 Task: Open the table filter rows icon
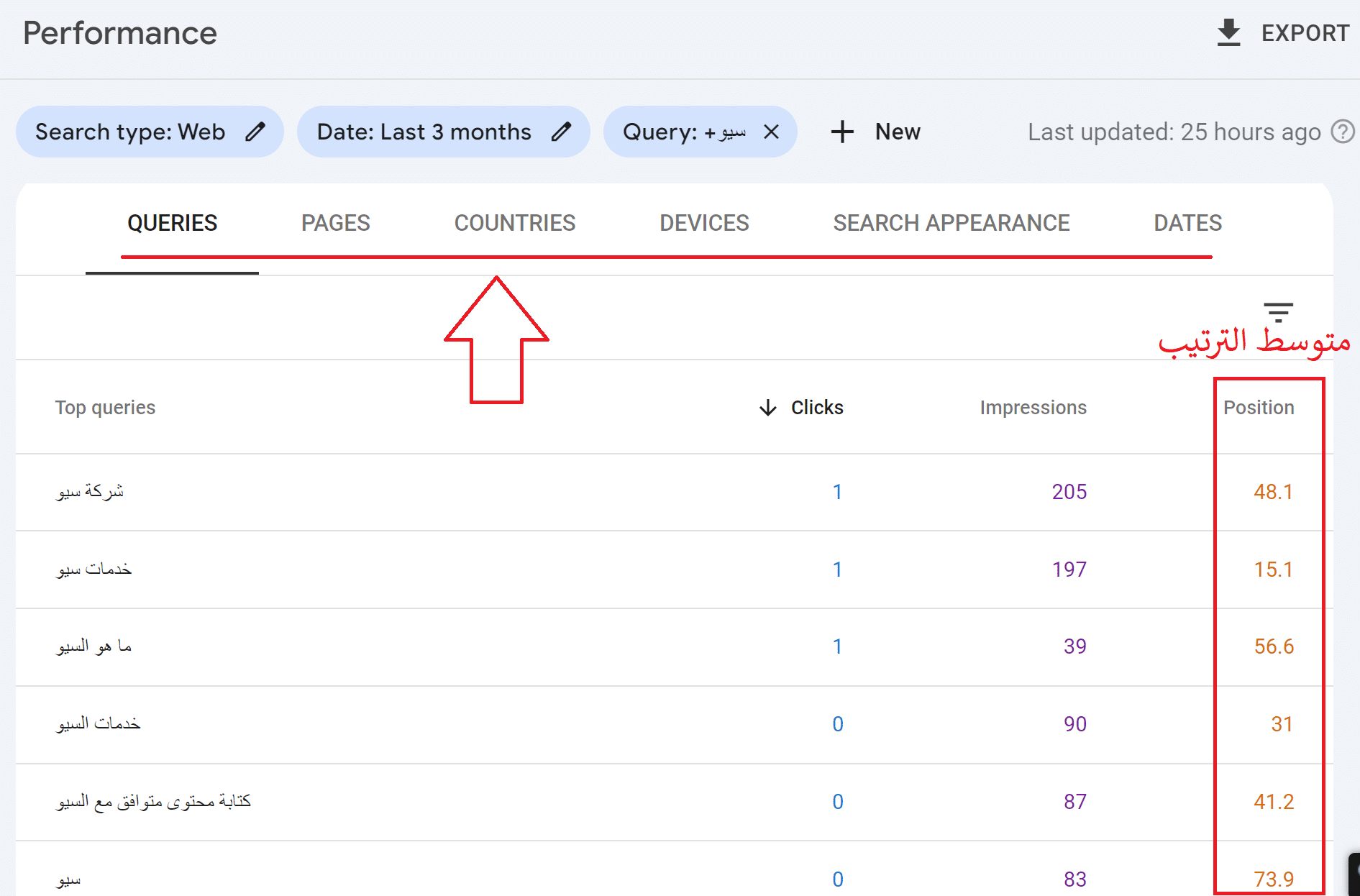(1278, 312)
